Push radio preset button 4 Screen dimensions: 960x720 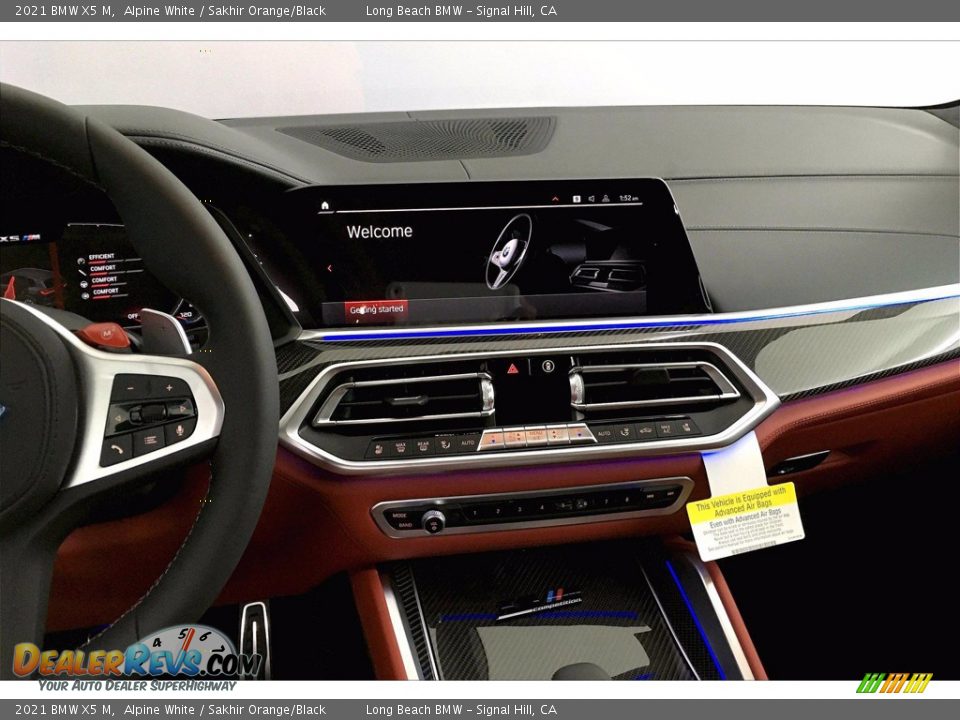542,507
